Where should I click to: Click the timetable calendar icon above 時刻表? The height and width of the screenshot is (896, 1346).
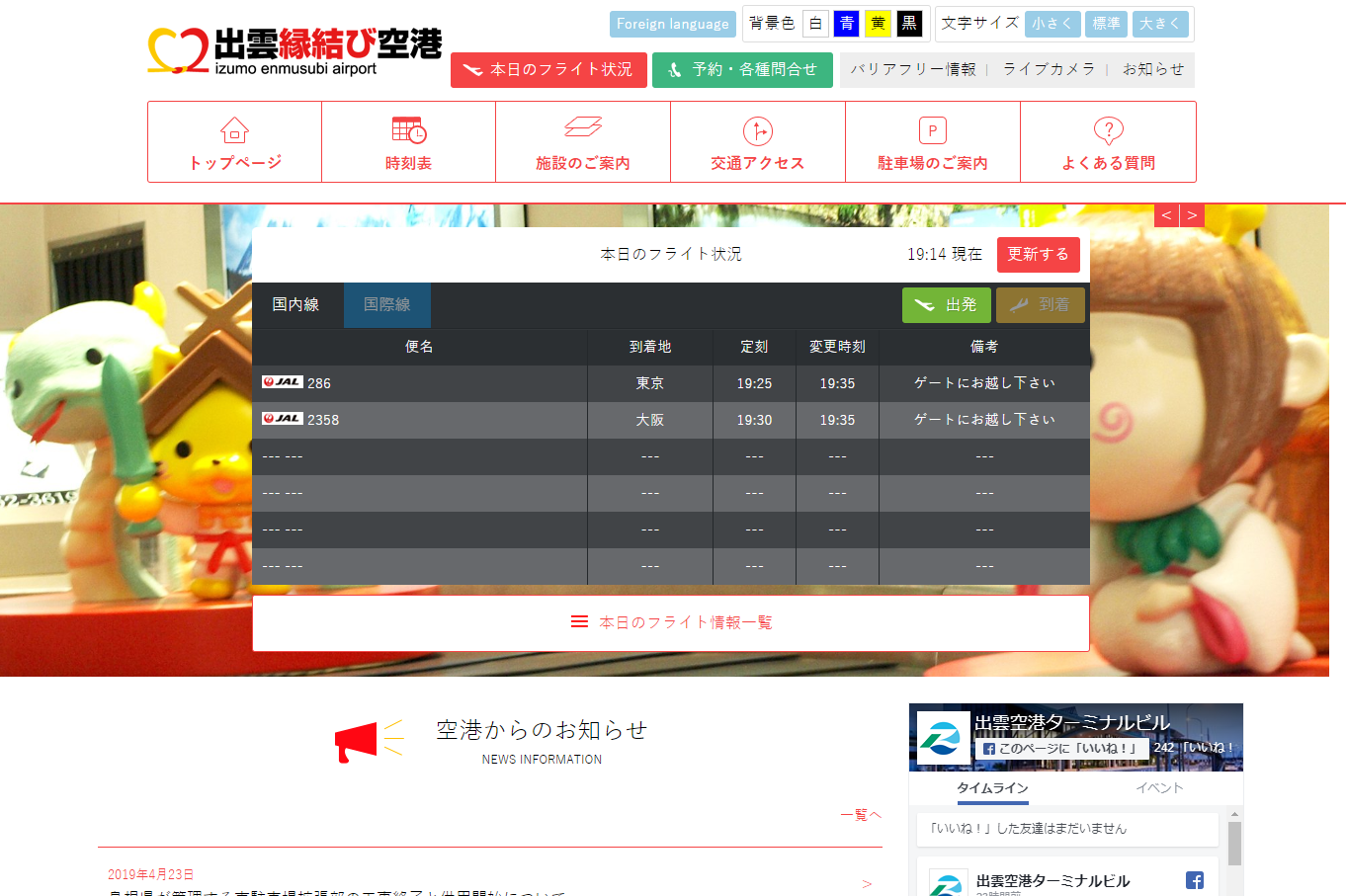pyautogui.click(x=409, y=130)
